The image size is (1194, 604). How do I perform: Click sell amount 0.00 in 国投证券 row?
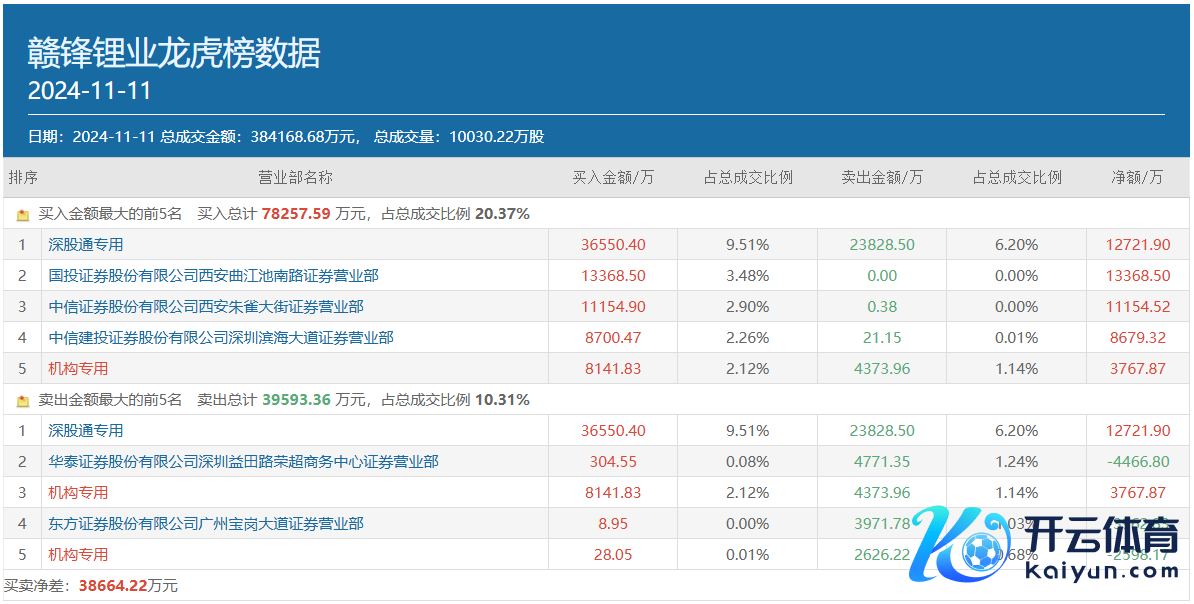tap(882, 276)
